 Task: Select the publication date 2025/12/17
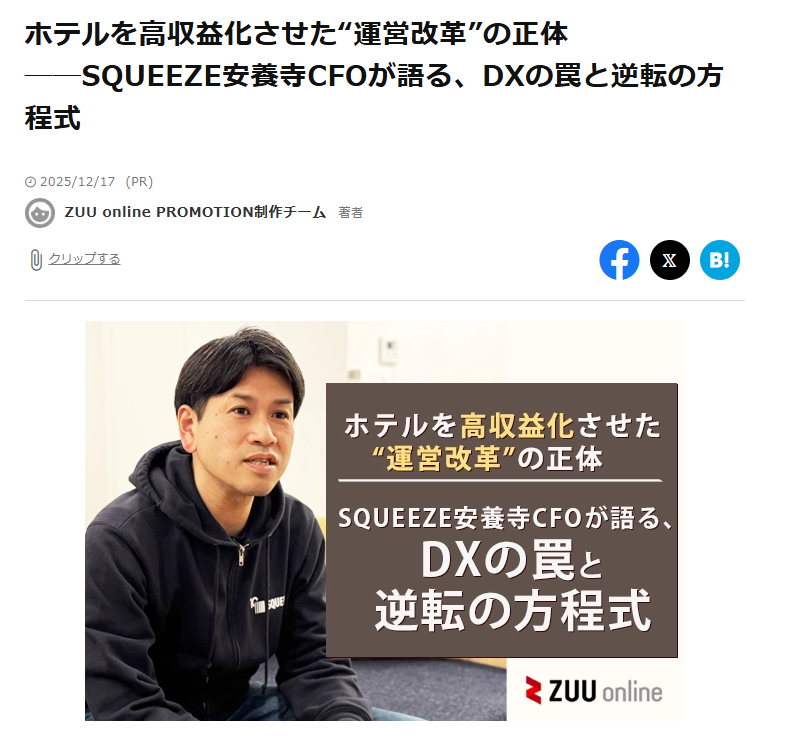[x=78, y=182]
